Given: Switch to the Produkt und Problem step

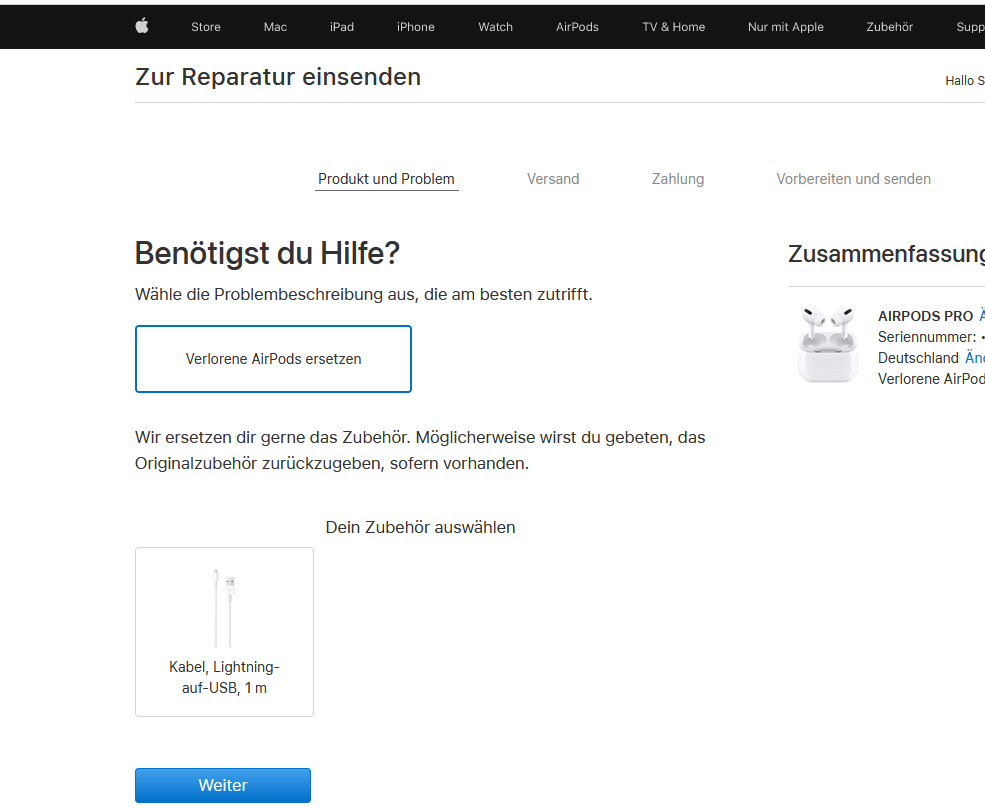Looking at the screenshot, I should [x=386, y=179].
